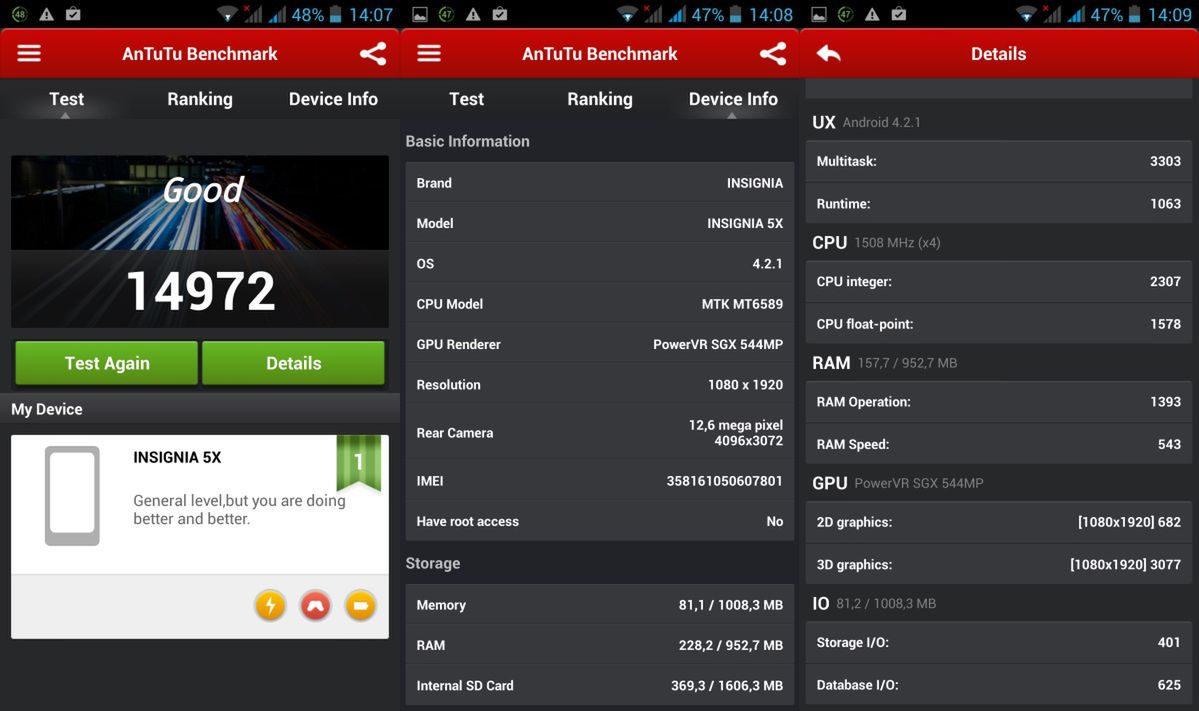The image size is (1199, 711).
Task: Tap the Model INSIGNIA 5X row
Action: pos(600,223)
